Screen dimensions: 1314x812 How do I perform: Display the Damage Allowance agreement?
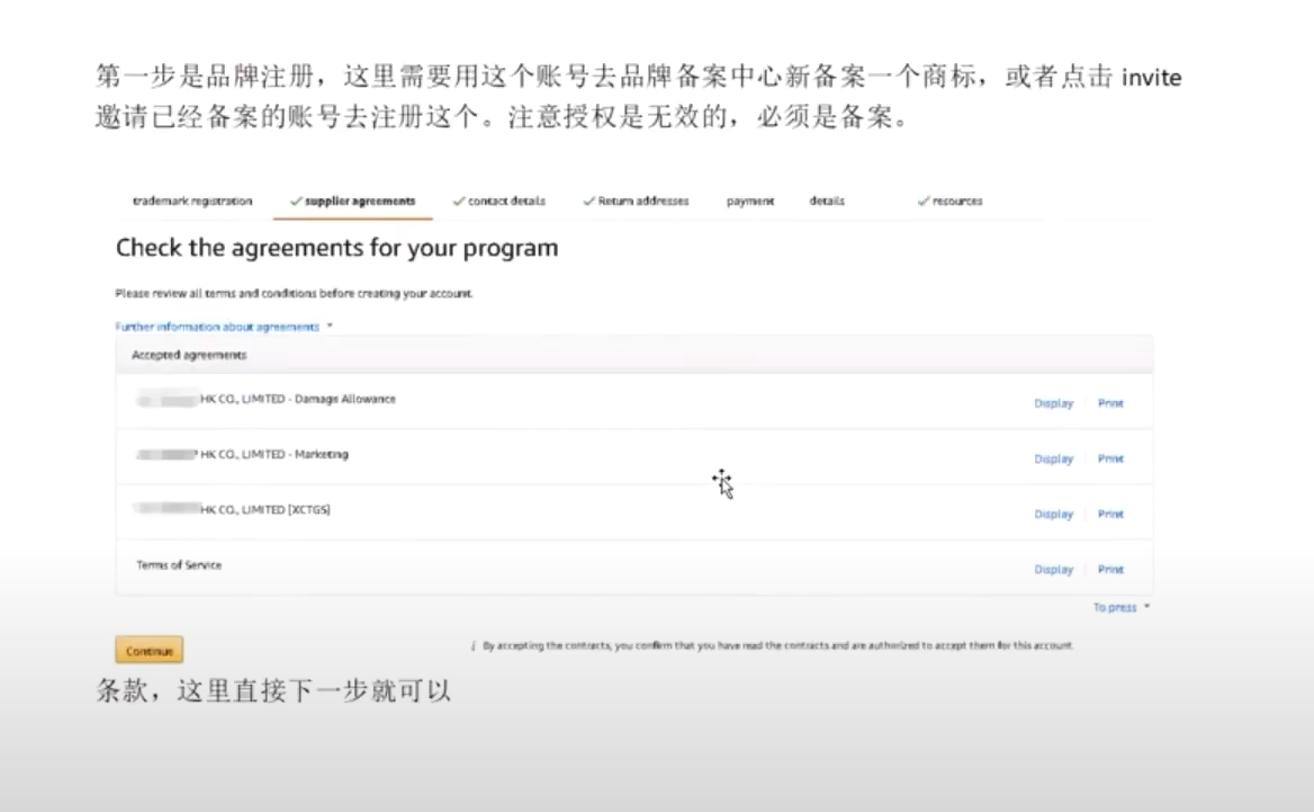pyautogui.click(x=1052, y=403)
